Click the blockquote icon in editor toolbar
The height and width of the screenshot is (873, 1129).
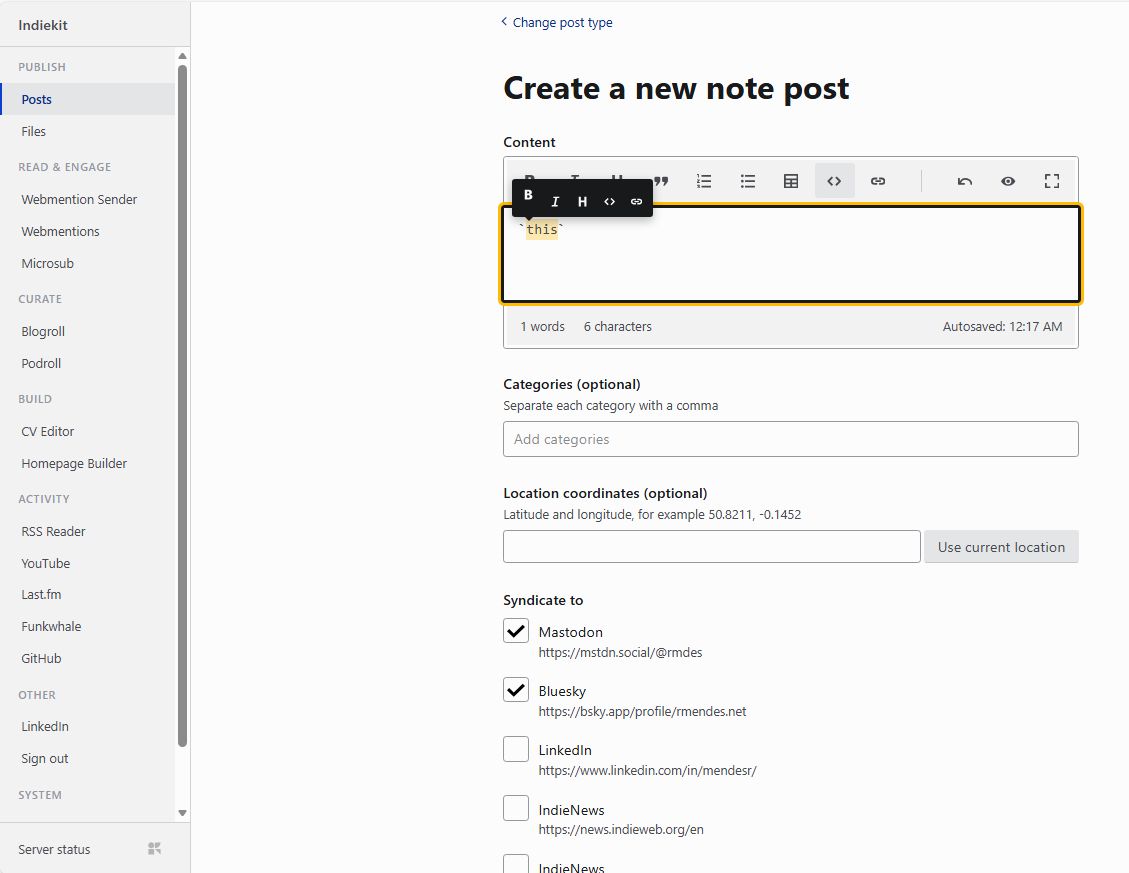point(661,181)
